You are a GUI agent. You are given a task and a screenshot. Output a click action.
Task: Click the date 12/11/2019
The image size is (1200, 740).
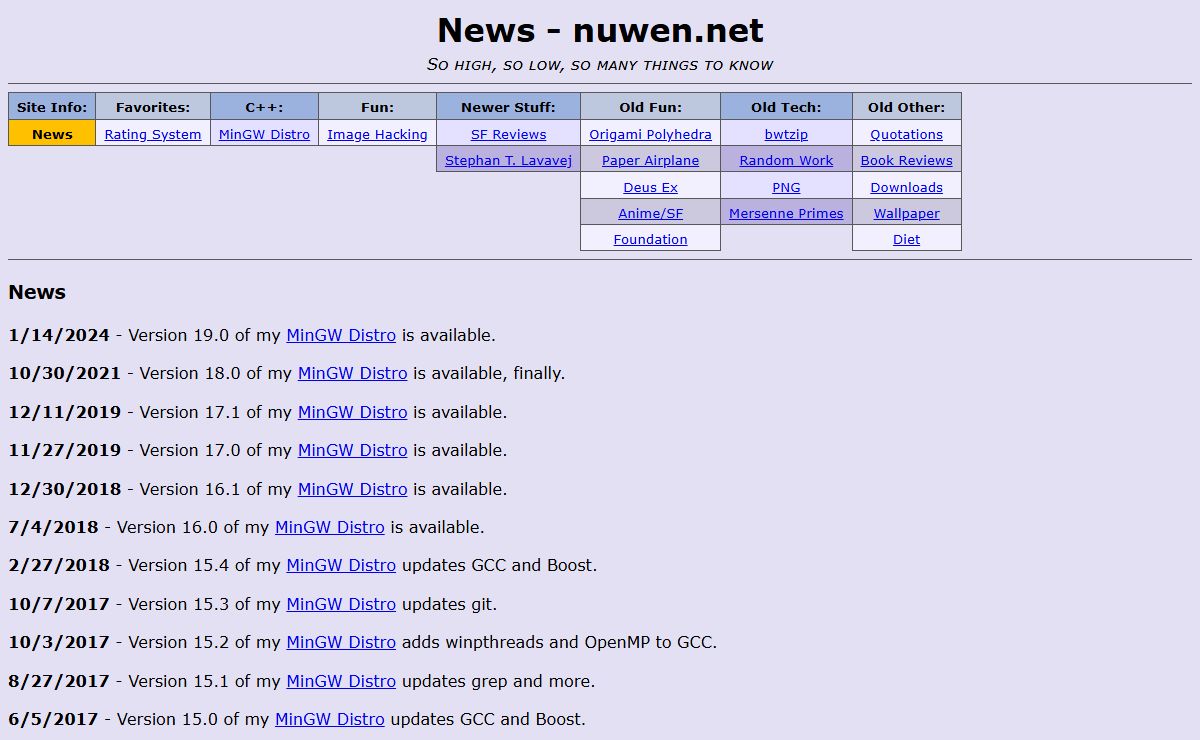click(x=64, y=412)
